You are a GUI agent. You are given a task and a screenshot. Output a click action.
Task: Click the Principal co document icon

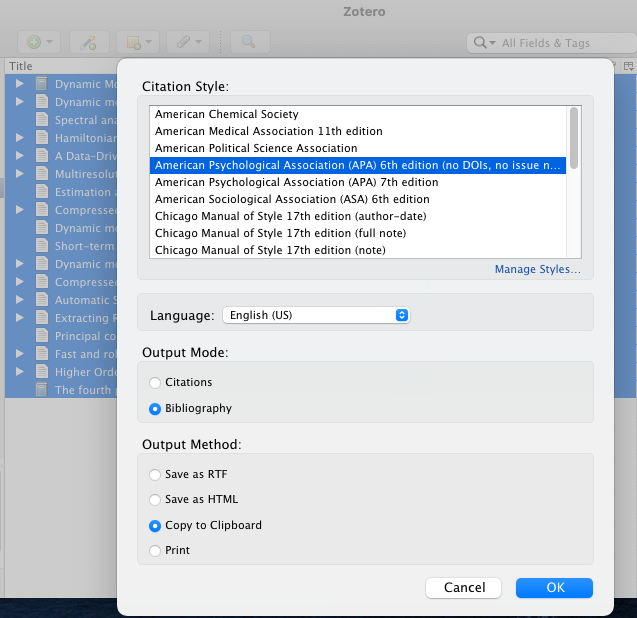(42, 336)
